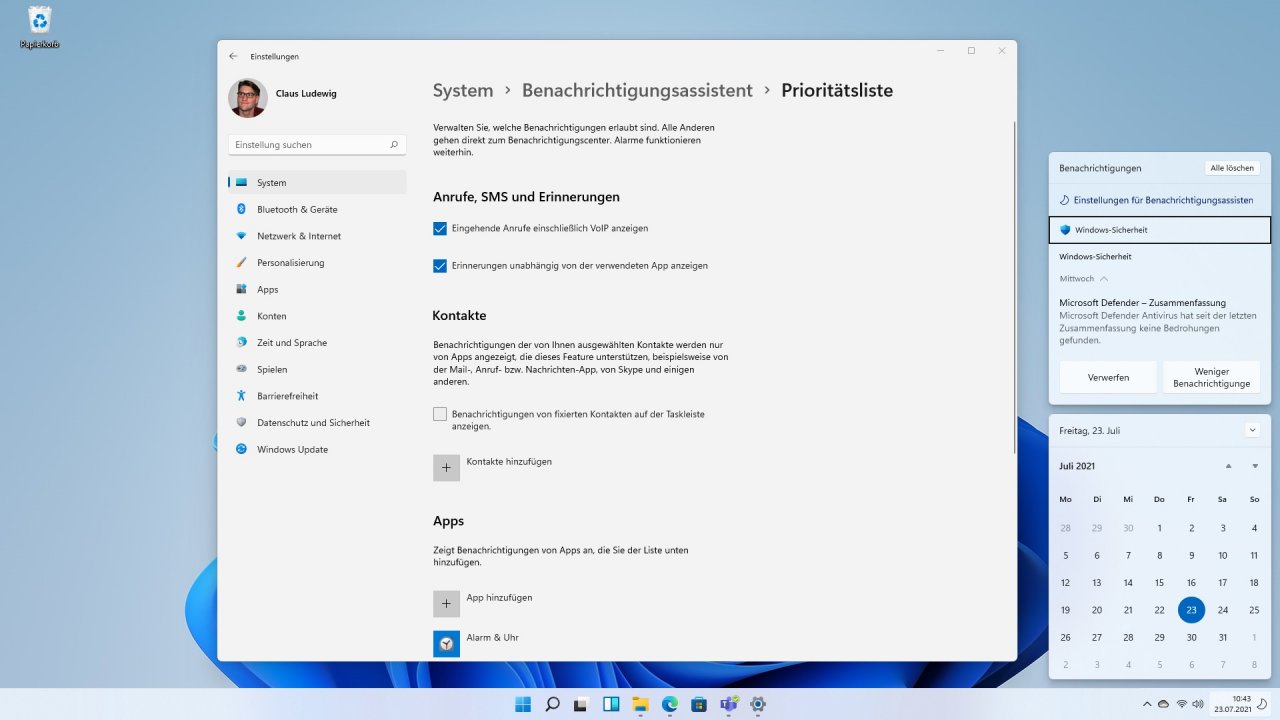Click the plus button for Kontakte hinzufügen
The width and height of the screenshot is (1280, 720).
pos(446,468)
